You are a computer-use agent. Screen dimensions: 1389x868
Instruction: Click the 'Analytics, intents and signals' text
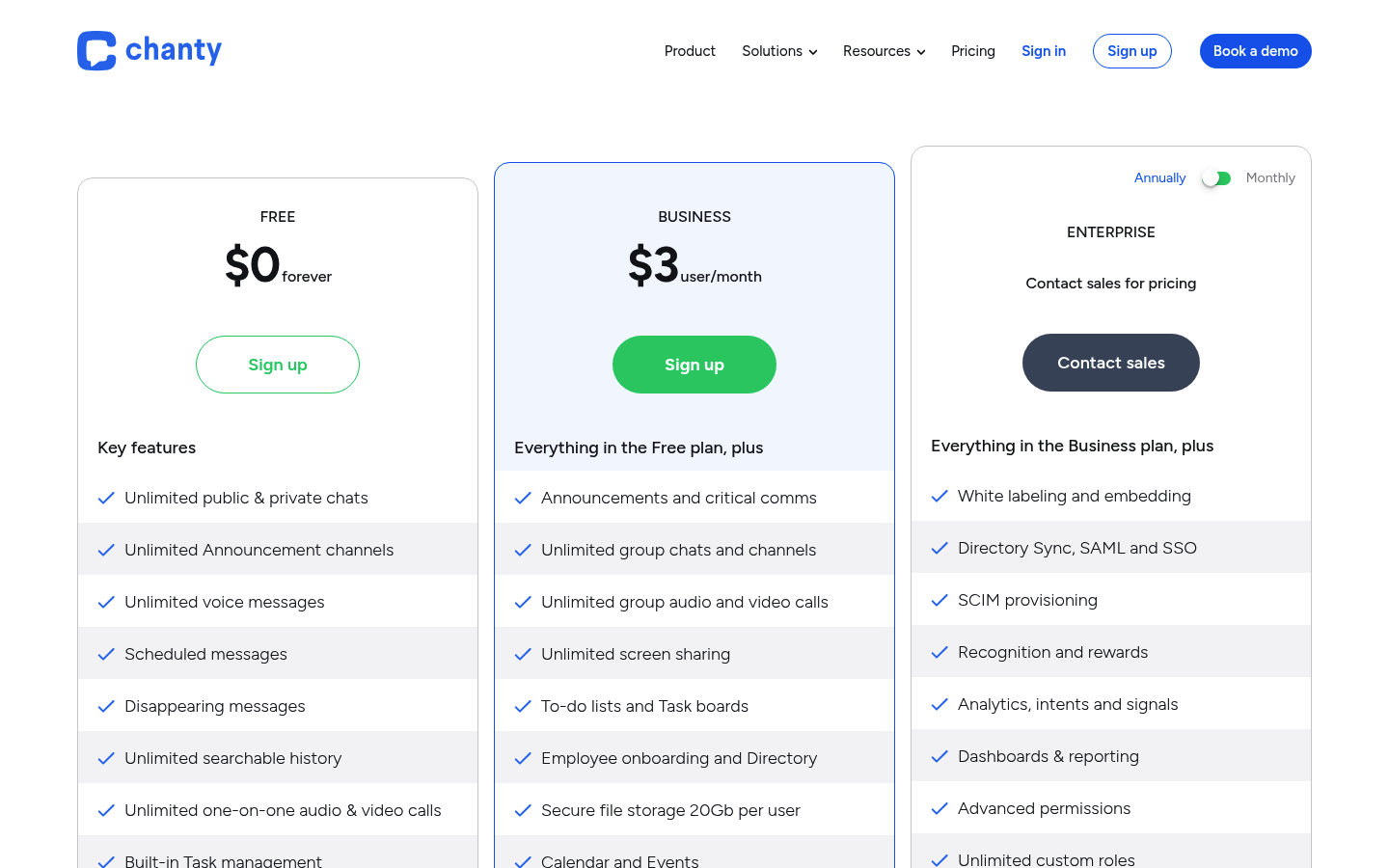point(1068,704)
